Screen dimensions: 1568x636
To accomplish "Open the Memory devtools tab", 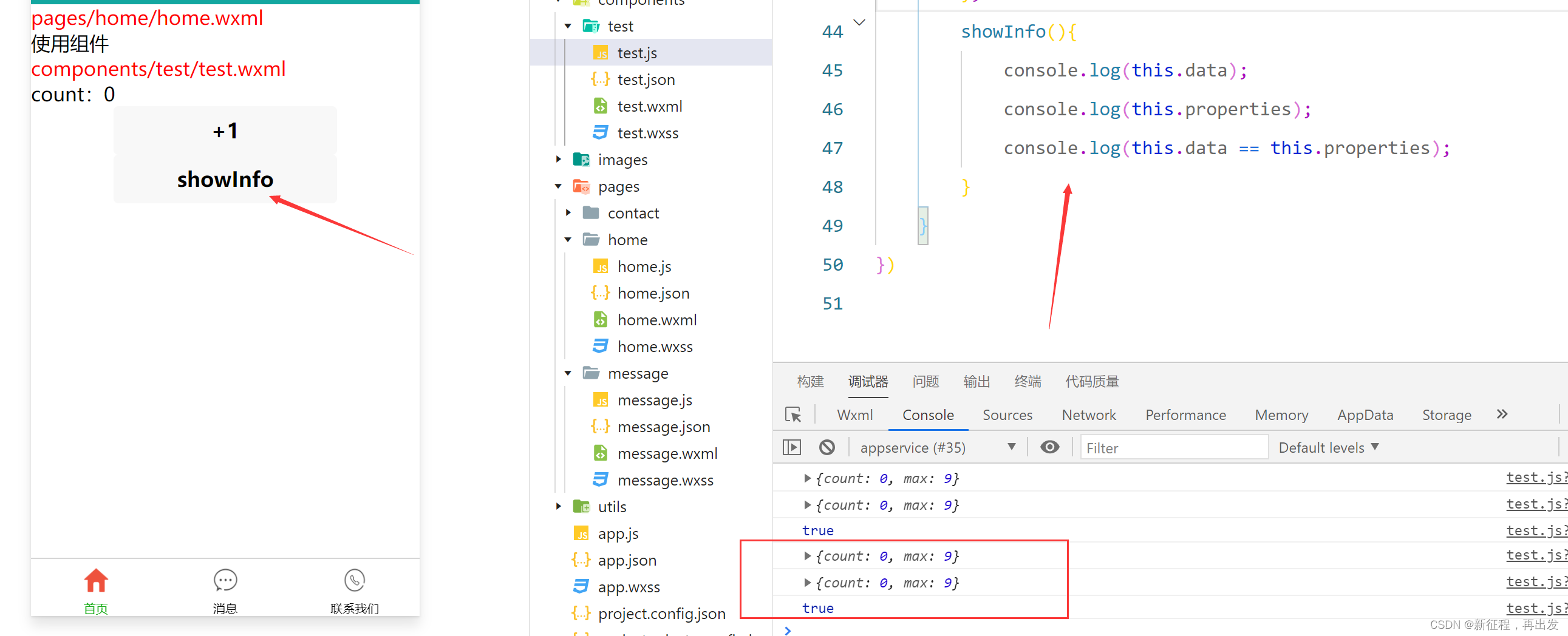I will pyautogui.click(x=1281, y=414).
